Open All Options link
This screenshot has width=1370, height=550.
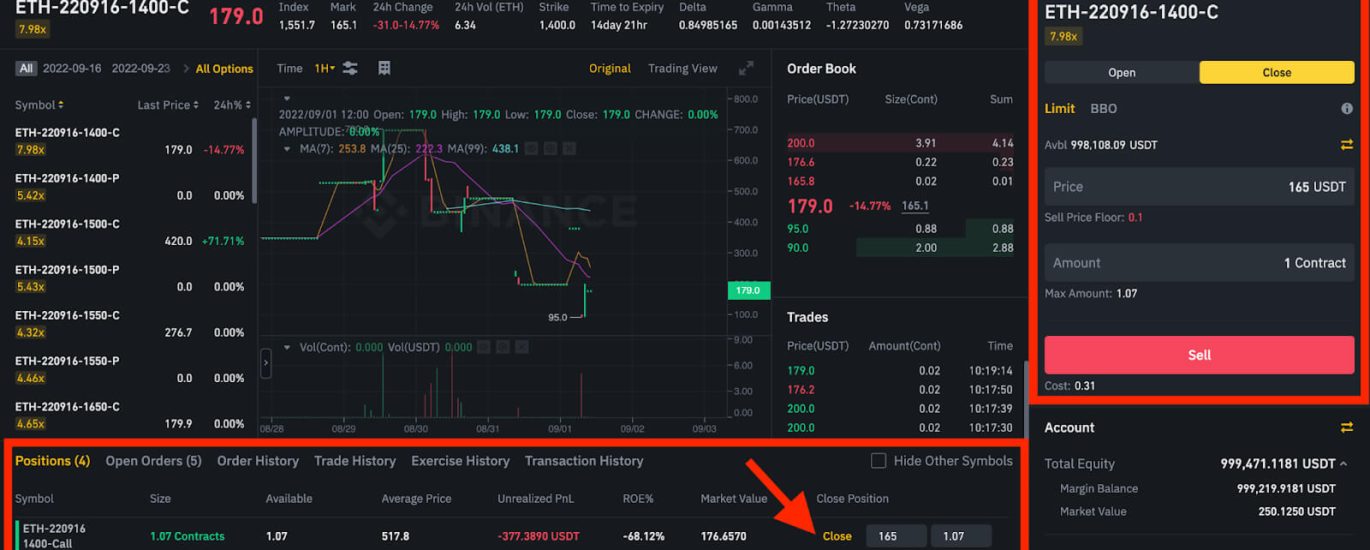pyautogui.click(x=225, y=68)
